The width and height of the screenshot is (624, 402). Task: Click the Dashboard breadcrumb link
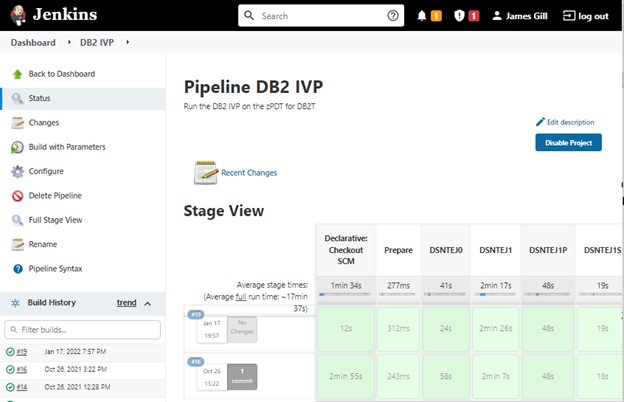pos(33,42)
